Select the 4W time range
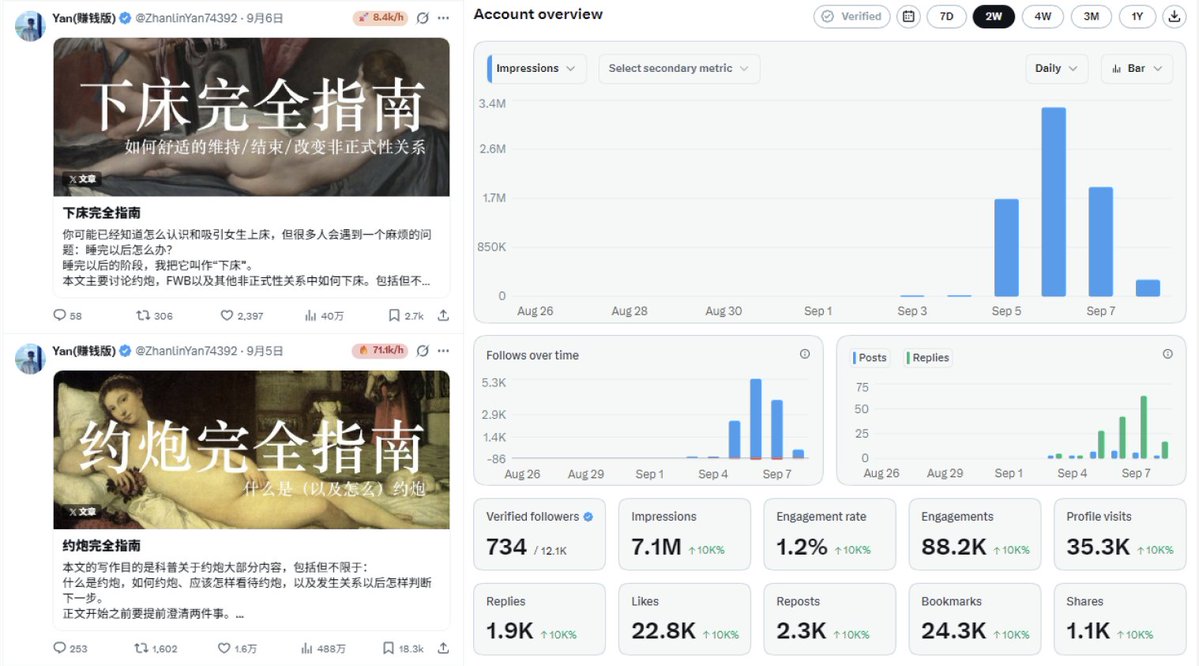 (x=1043, y=16)
